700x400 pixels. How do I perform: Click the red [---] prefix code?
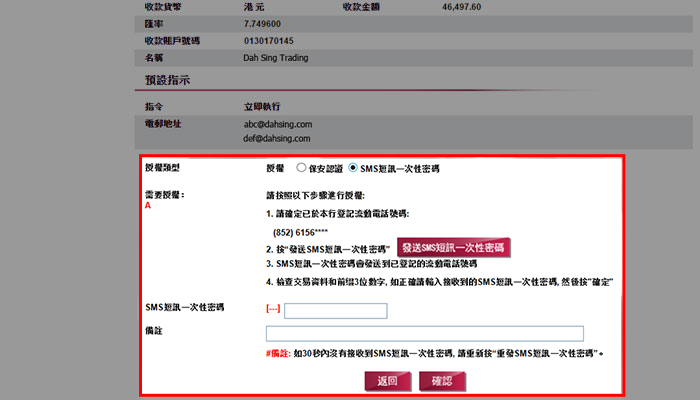(x=273, y=308)
